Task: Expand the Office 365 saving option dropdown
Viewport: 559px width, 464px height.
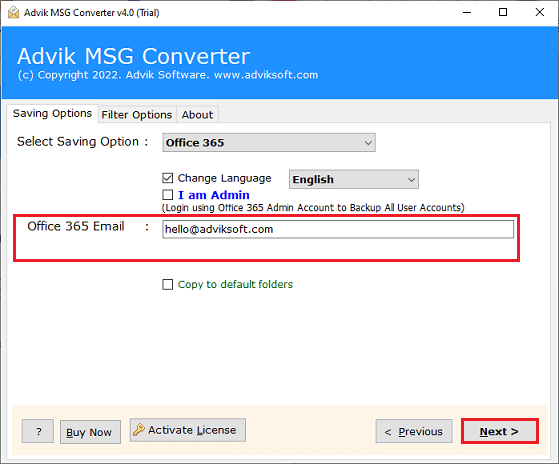Action: pos(269,143)
